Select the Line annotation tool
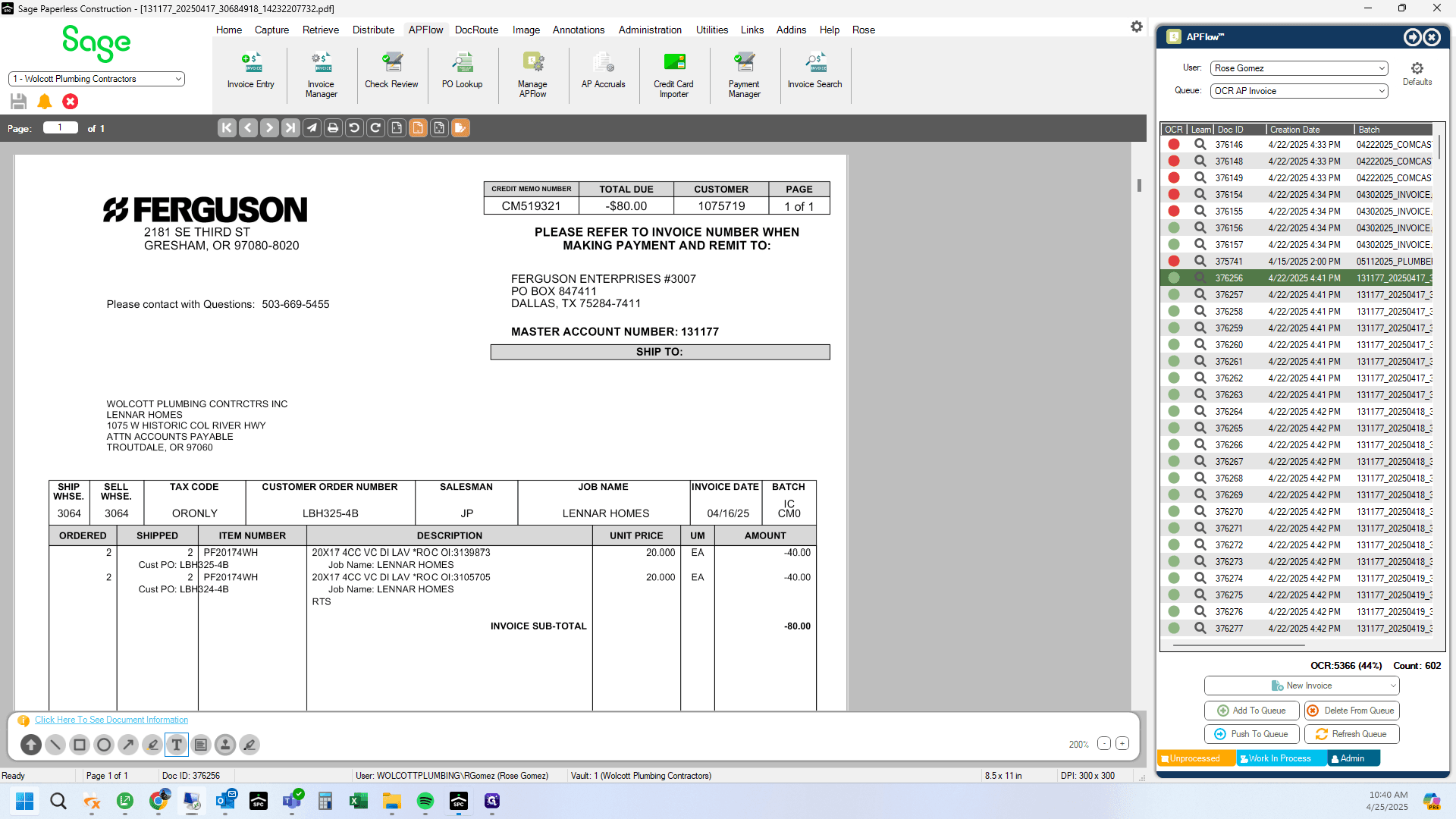Image resolution: width=1456 pixels, height=819 pixels. tap(55, 745)
